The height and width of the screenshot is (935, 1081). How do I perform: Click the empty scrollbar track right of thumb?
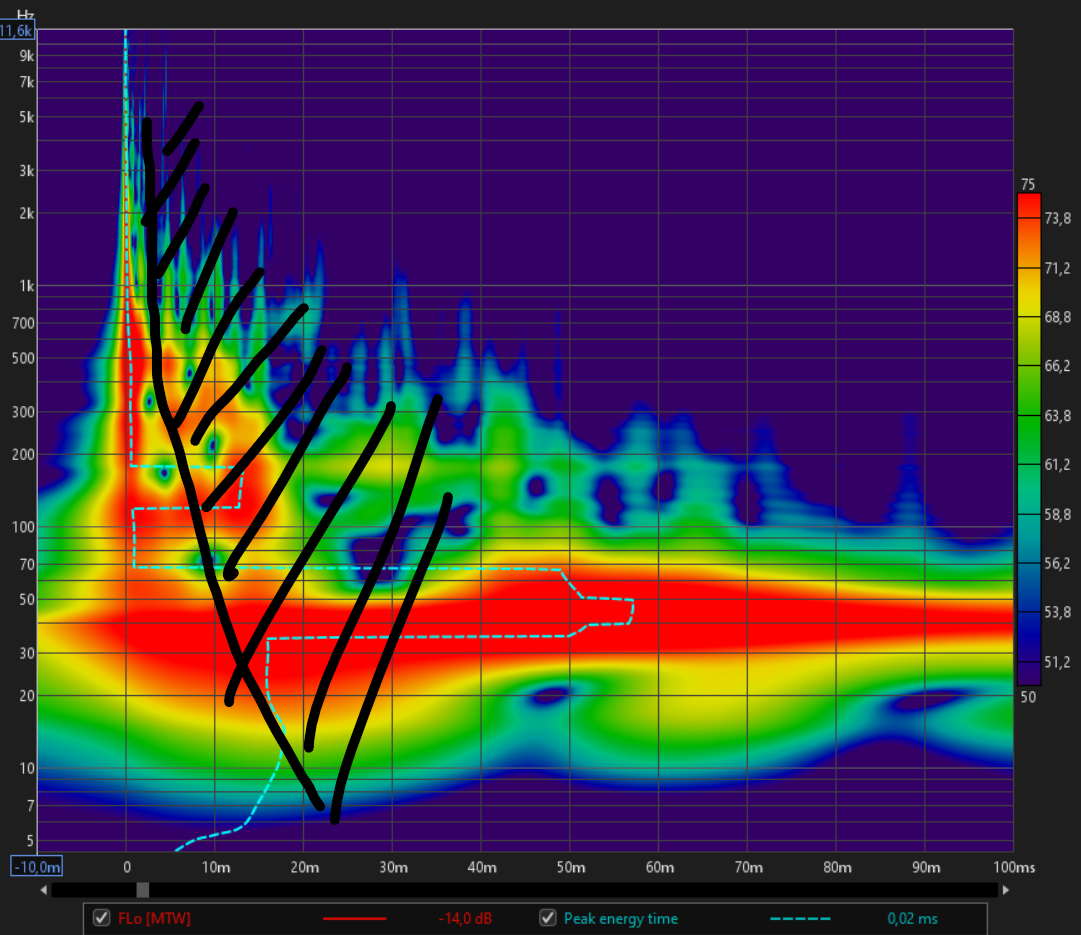point(570,889)
